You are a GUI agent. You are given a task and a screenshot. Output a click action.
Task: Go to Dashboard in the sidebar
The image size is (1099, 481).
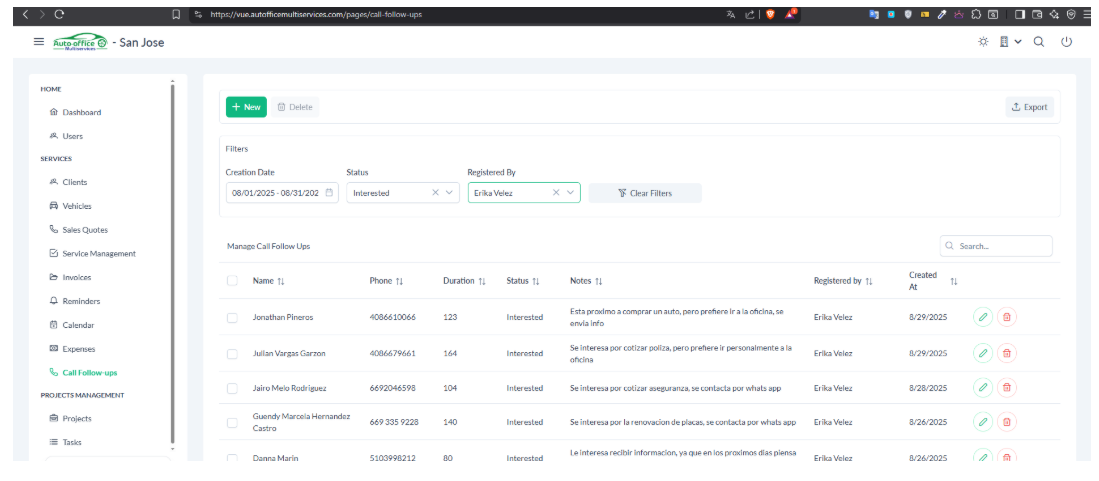click(x=81, y=112)
